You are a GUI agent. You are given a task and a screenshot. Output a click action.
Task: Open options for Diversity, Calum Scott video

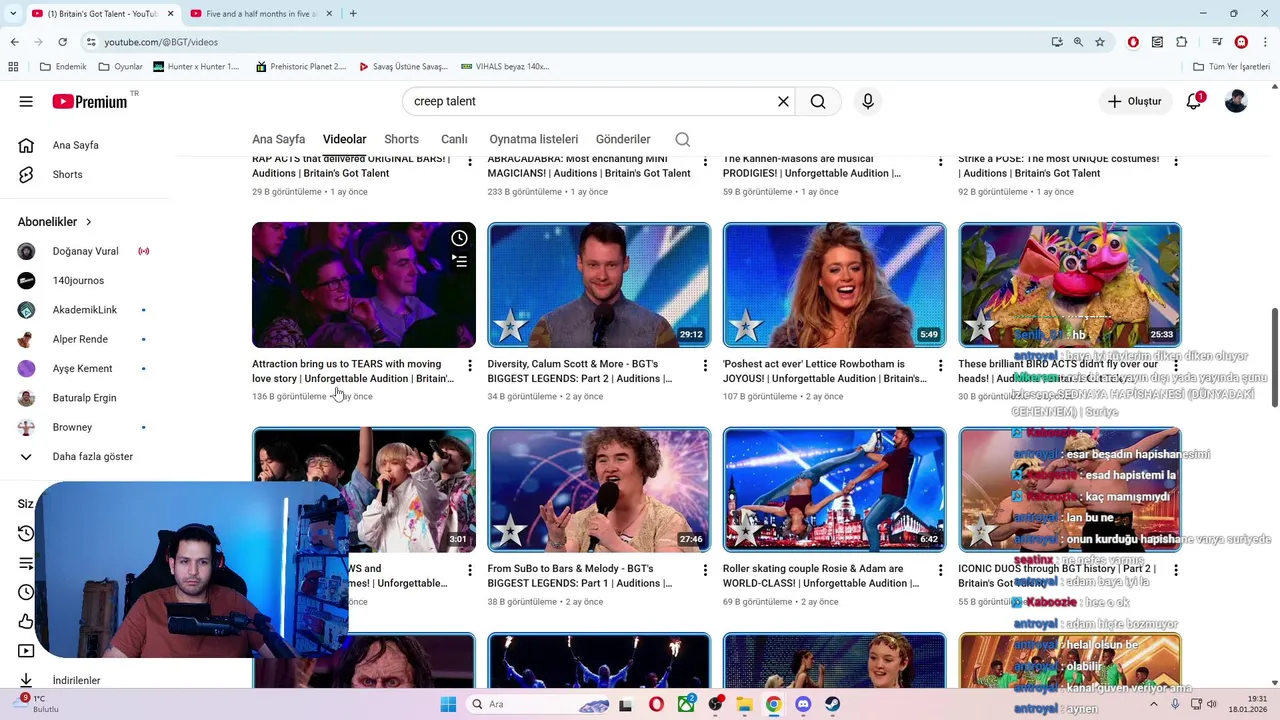point(705,366)
